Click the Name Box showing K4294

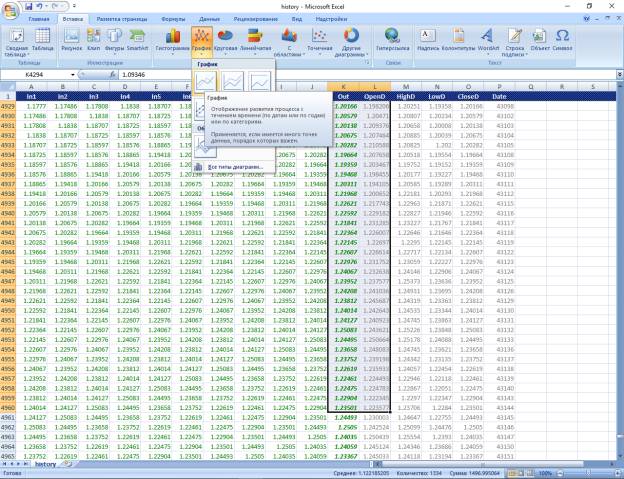(40, 75)
